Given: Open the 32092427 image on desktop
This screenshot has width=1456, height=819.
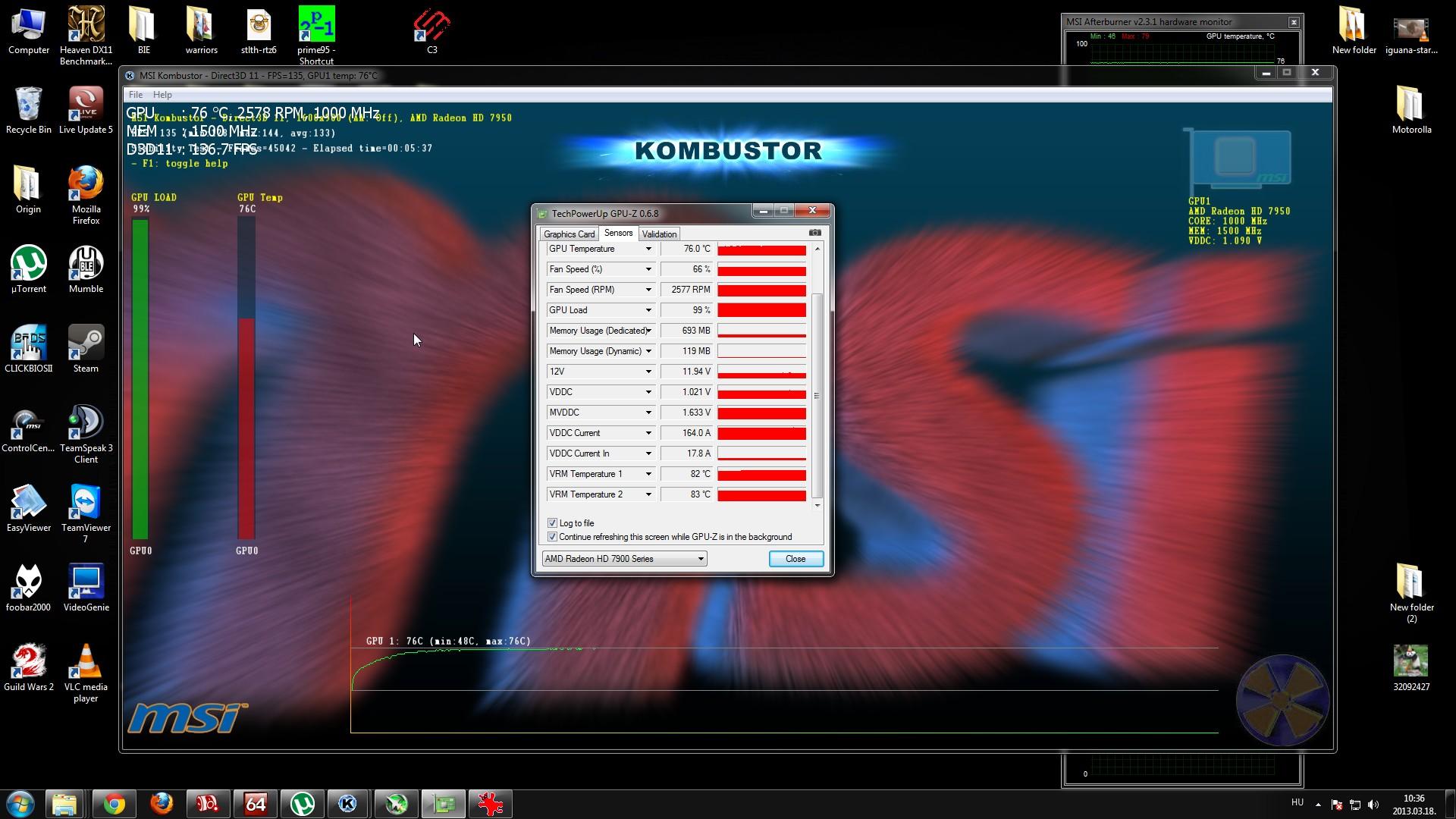Looking at the screenshot, I should [x=1411, y=667].
